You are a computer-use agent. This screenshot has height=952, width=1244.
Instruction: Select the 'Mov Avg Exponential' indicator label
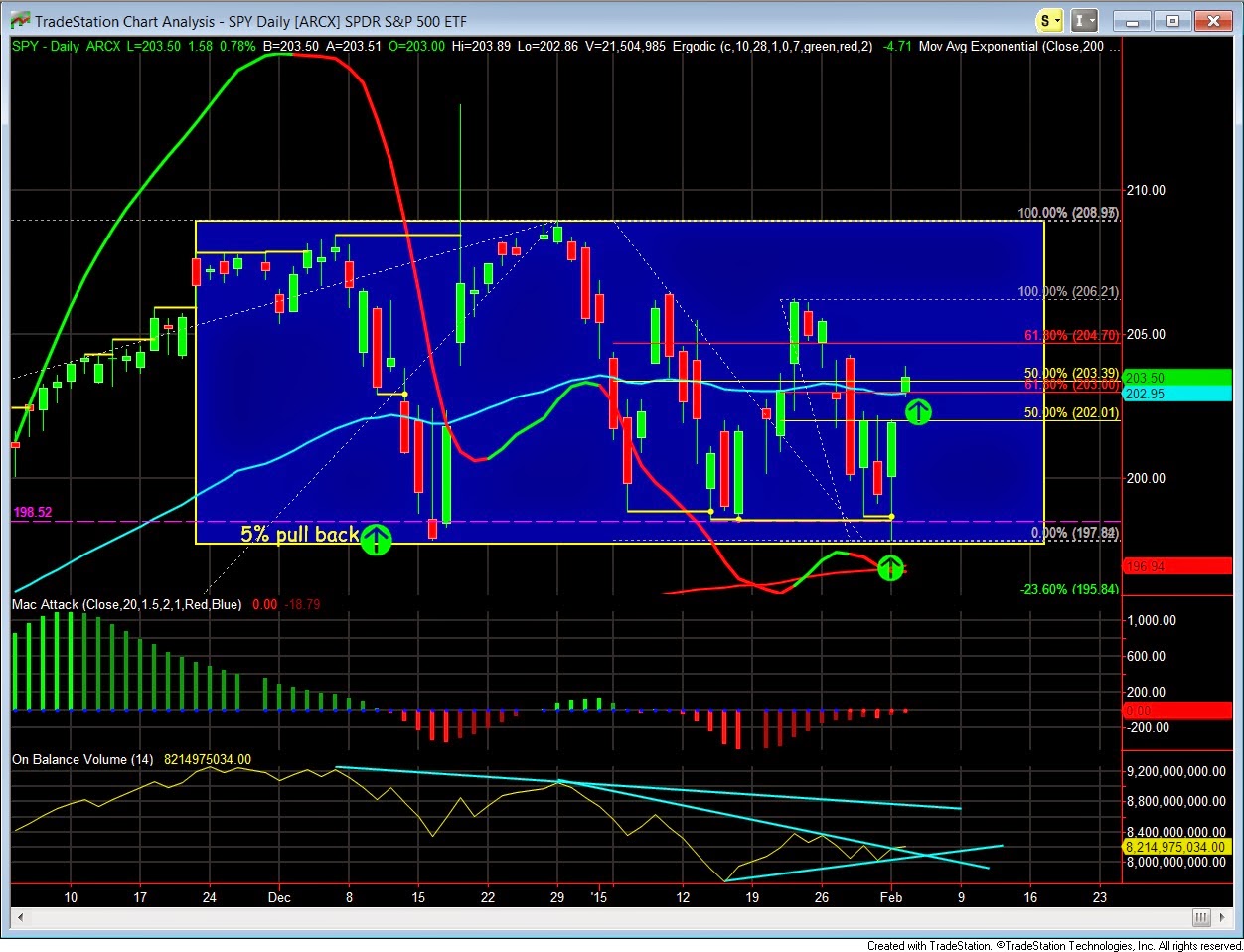[x=1018, y=46]
